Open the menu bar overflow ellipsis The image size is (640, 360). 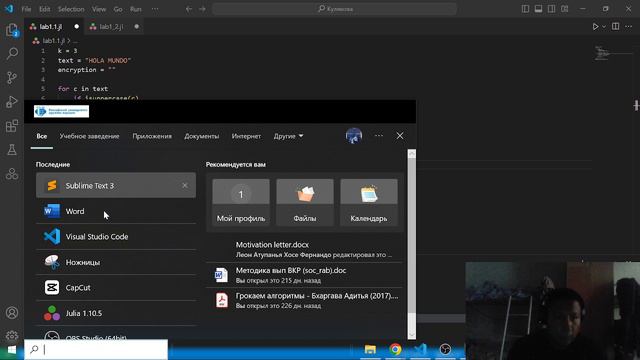point(155,9)
